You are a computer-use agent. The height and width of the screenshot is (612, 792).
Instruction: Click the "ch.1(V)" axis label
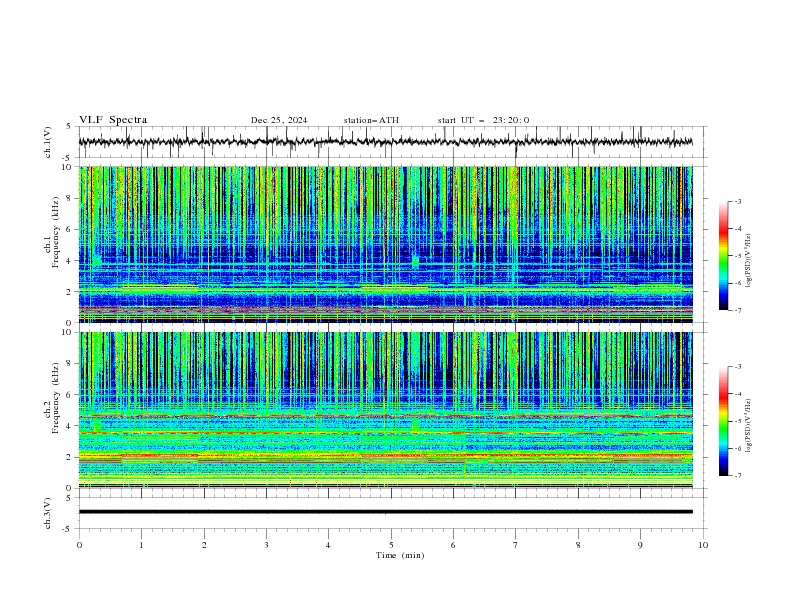[x=48, y=142]
